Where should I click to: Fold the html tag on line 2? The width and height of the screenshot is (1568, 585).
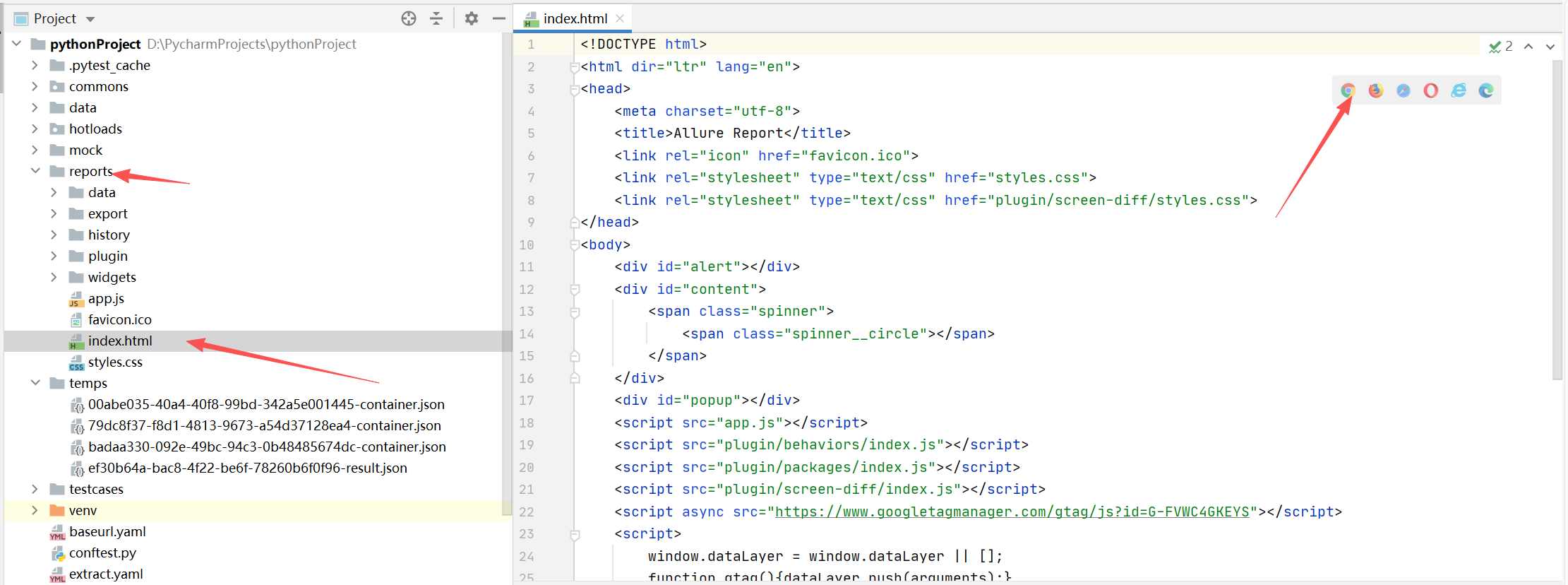click(575, 67)
